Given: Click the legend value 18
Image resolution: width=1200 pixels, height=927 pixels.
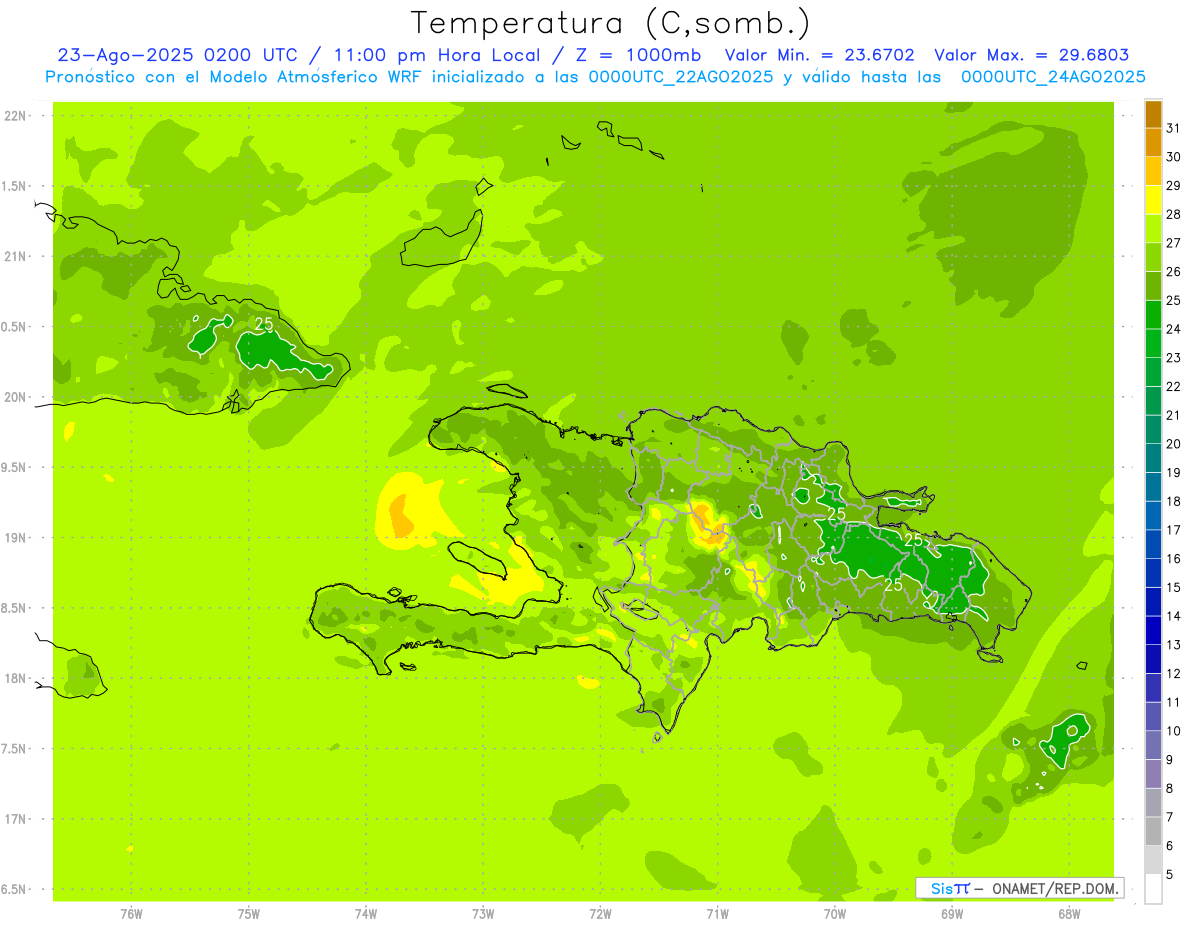Looking at the screenshot, I should point(1174,502).
